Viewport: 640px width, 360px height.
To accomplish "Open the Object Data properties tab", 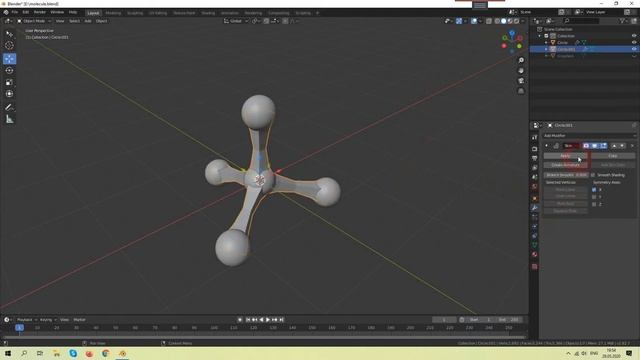I will click(535, 245).
